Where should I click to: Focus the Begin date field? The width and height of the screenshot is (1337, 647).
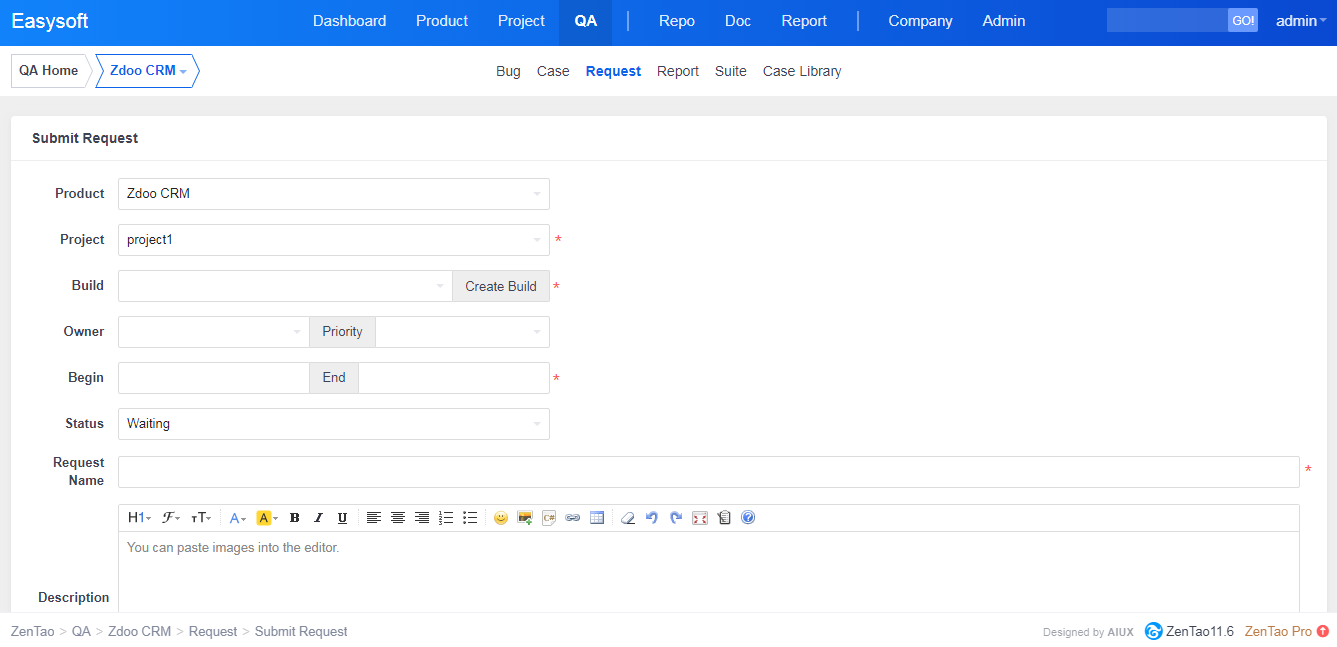tap(214, 378)
